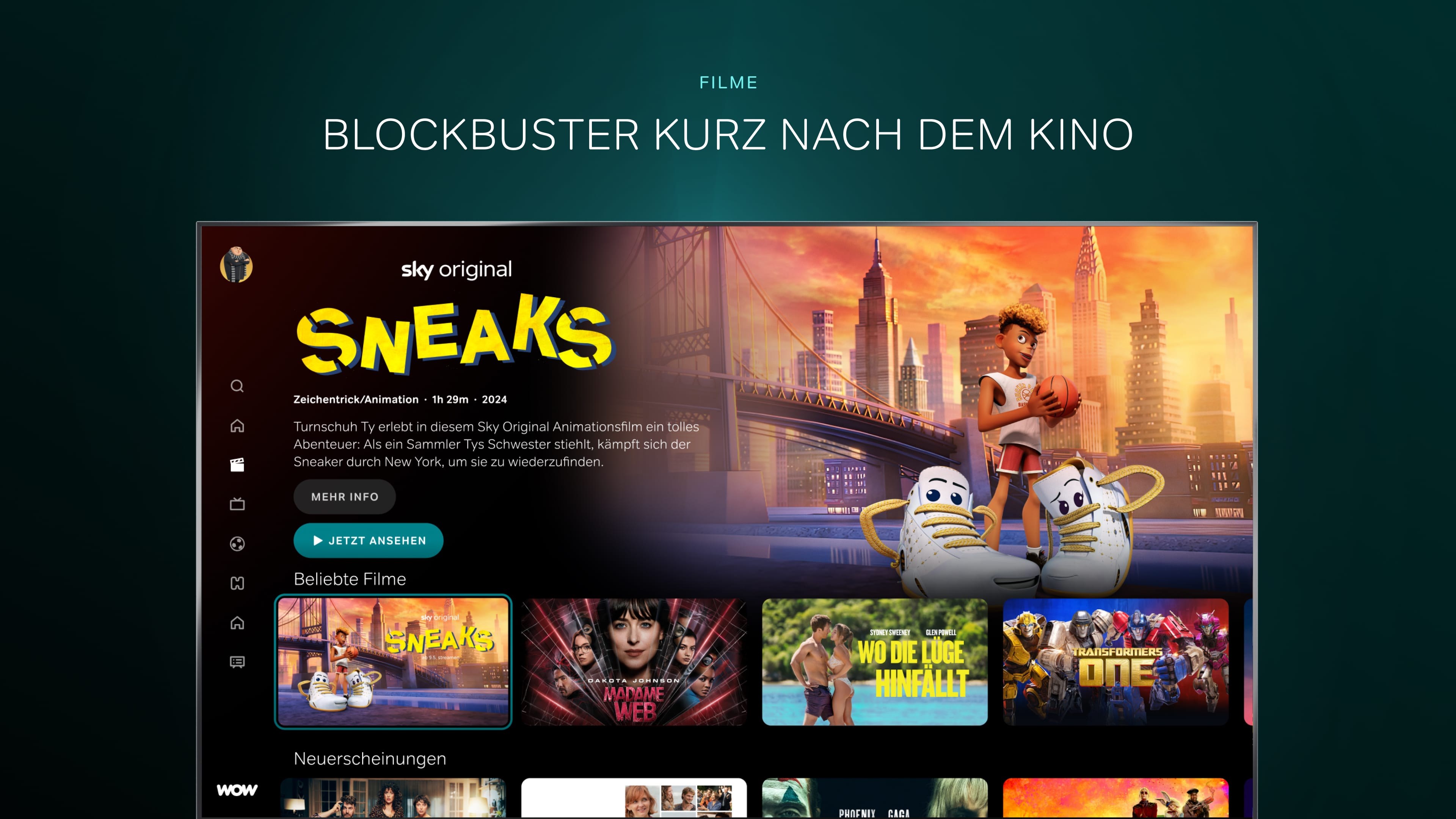Open search via the magnifying glass icon
The height and width of the screenshot is (819, 1456).
[237, 386]
